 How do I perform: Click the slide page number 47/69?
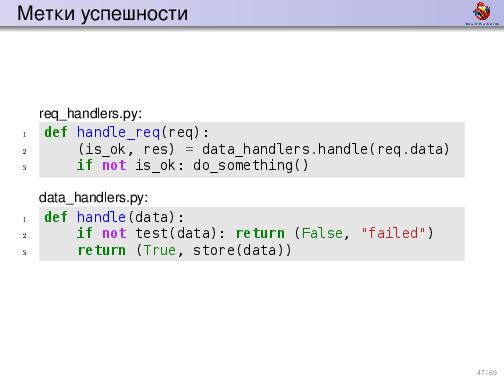[487, 372]
